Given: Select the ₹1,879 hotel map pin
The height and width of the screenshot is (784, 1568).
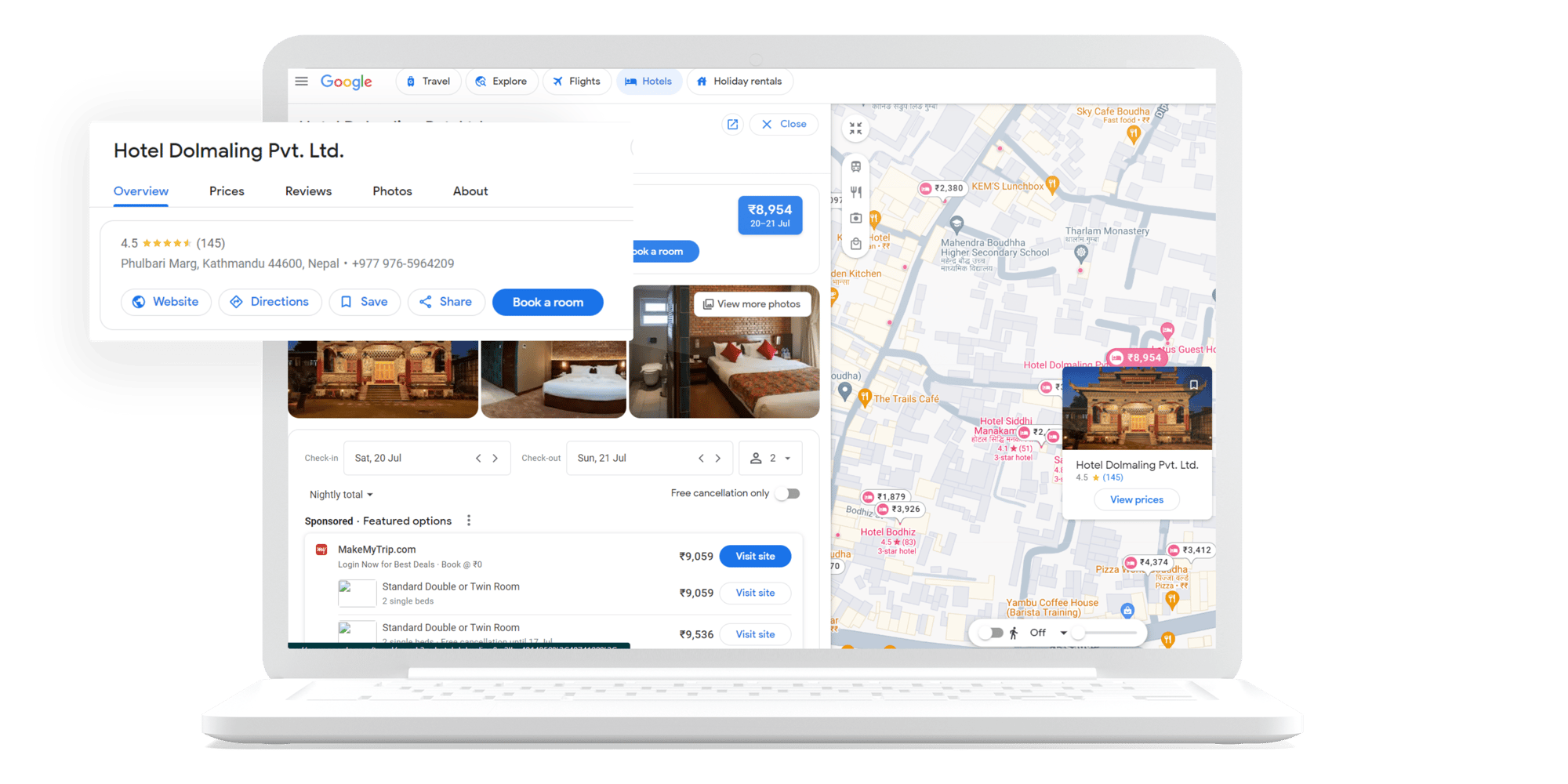Looking at the screenshot, I should point(884,496).
